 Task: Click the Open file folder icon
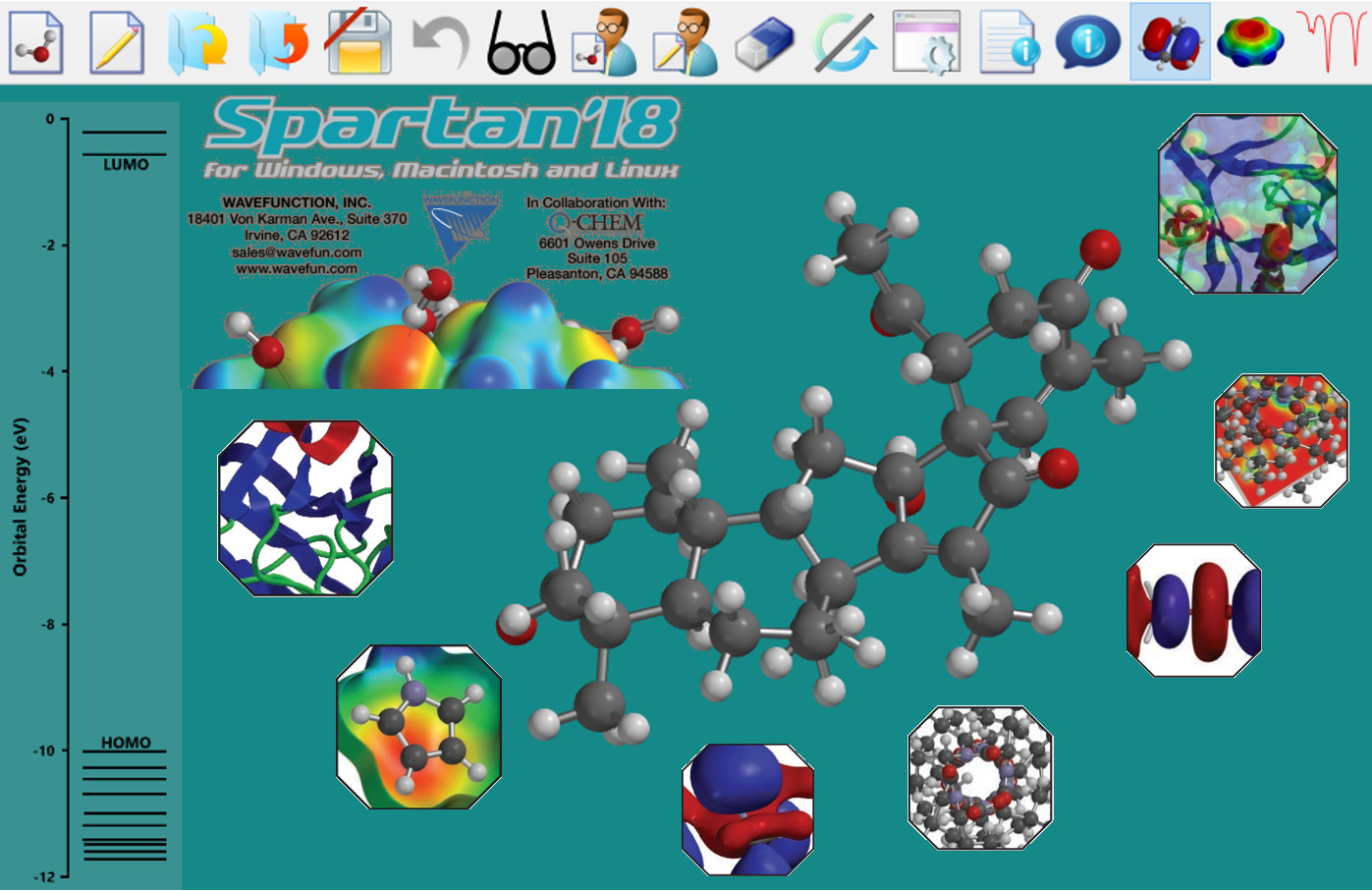pyautogui.click(x=197, y=42)
